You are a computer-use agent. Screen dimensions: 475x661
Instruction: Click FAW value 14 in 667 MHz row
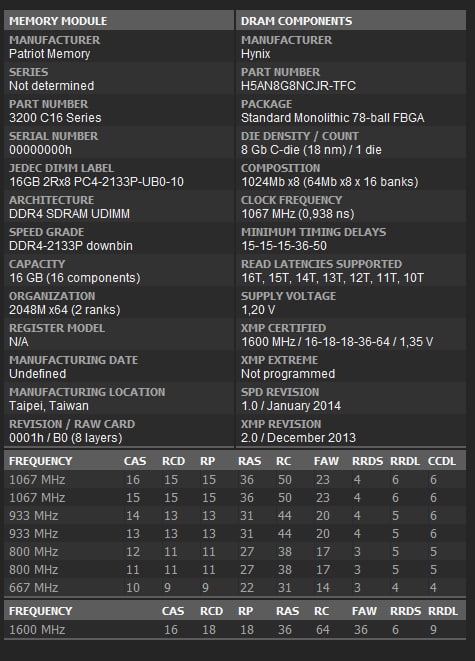tap(323, 588)
